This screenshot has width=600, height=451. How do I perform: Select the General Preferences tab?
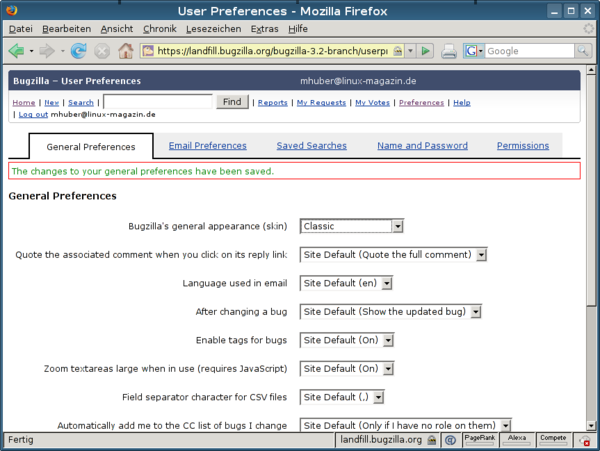(91, 147)
